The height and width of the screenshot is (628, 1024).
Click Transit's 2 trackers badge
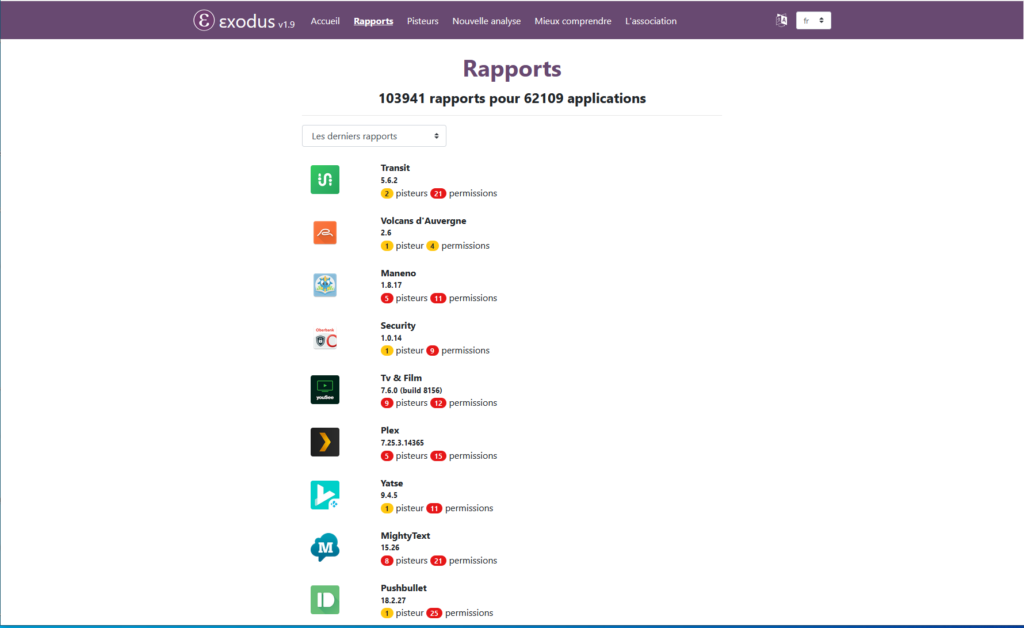[x=387, y=193]
